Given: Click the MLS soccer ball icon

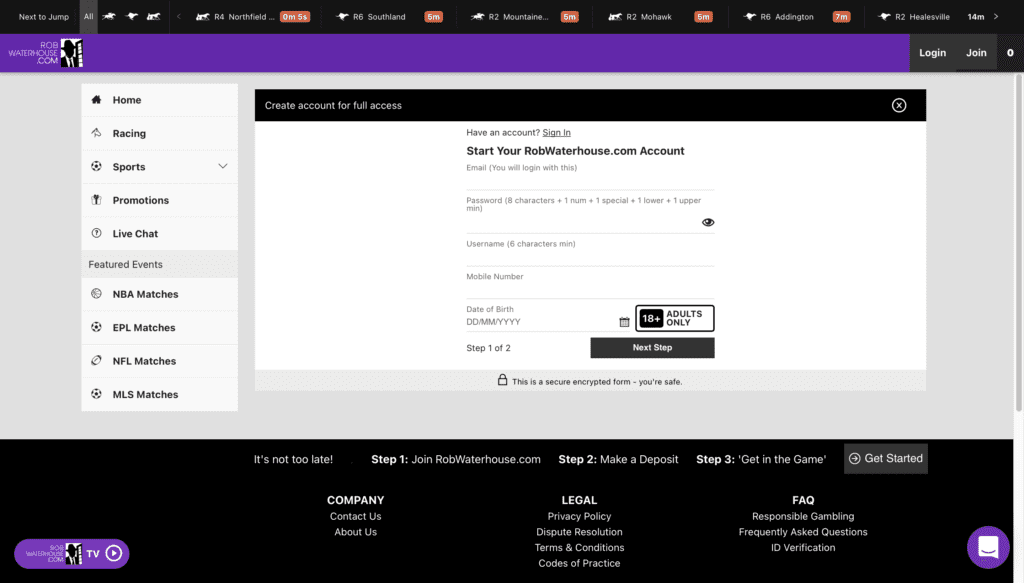Looking at the screenshot, I should [97, 394].
